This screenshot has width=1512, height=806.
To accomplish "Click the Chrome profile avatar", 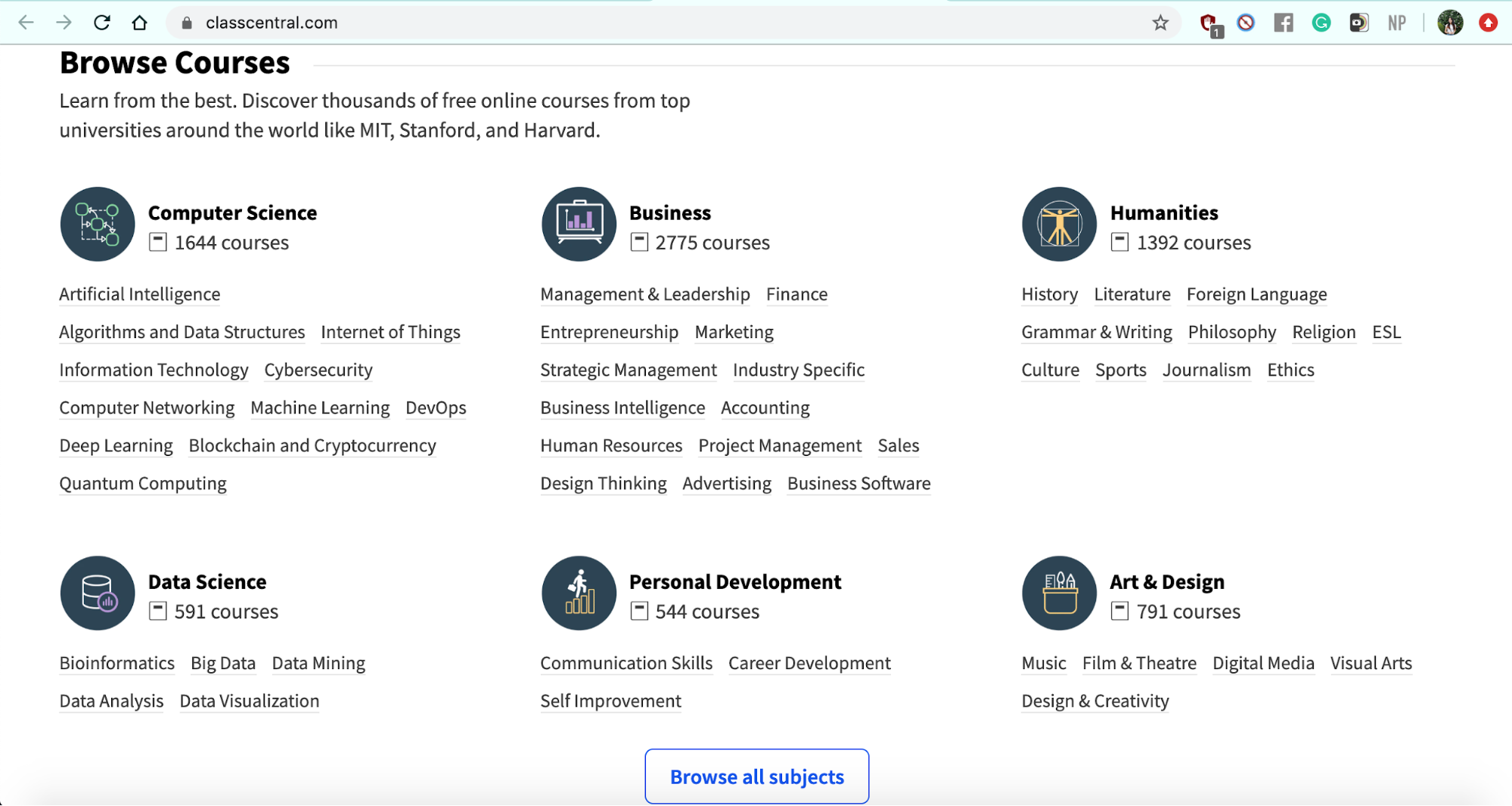I will [1450, 23].
